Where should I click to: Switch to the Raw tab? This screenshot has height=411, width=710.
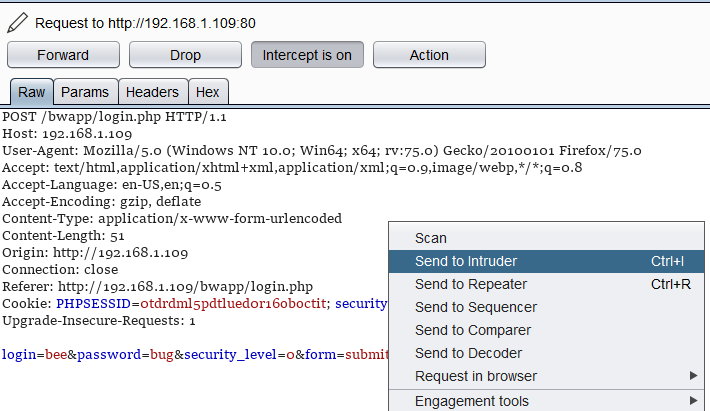(x=31, y=92)
